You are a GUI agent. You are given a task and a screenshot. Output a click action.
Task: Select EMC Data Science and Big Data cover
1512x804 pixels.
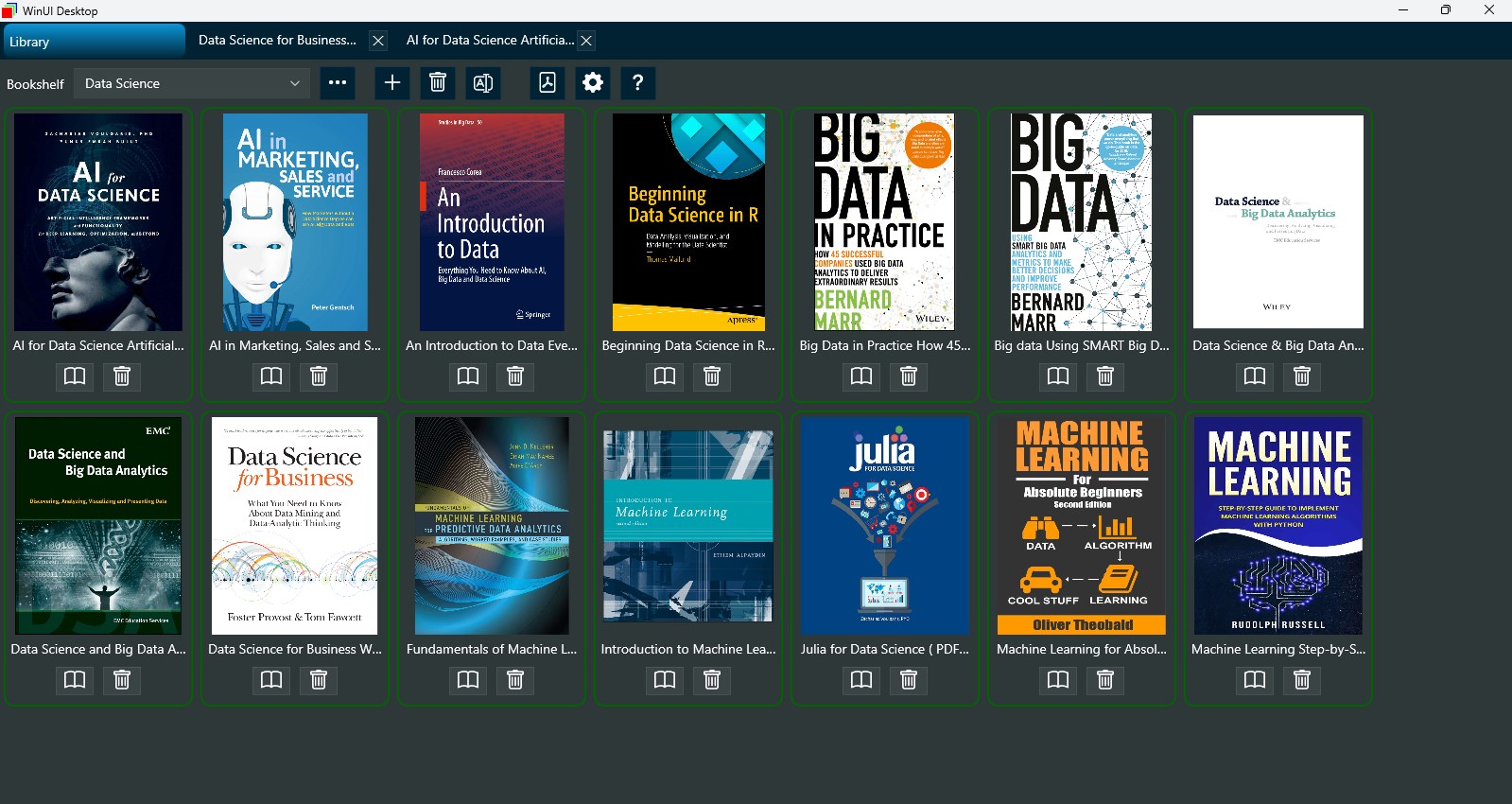(98, 526)
